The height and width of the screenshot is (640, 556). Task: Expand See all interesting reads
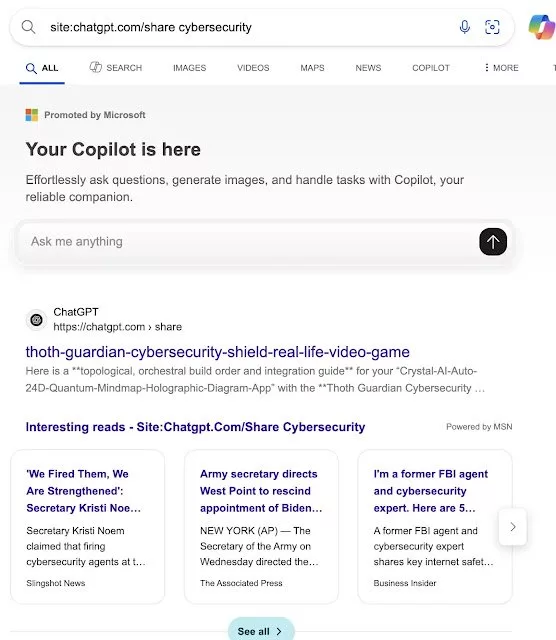click(261, 631)
